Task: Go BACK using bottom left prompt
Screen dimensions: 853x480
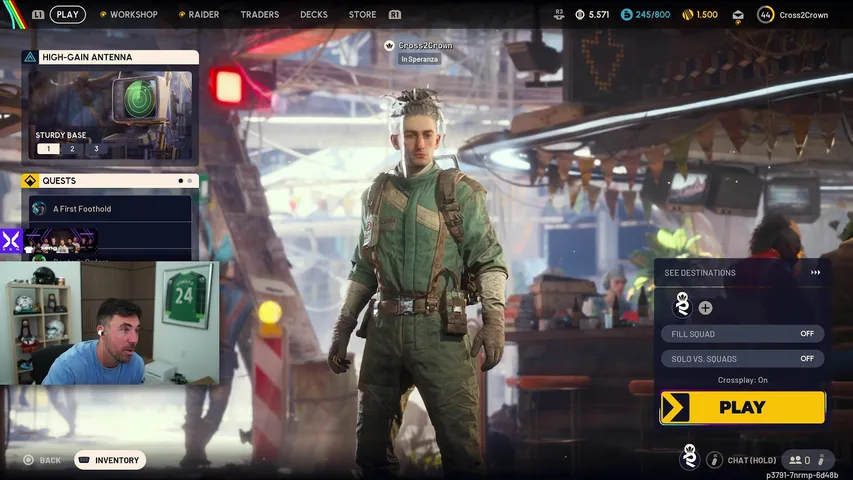Action: click(x=50, y=460)
